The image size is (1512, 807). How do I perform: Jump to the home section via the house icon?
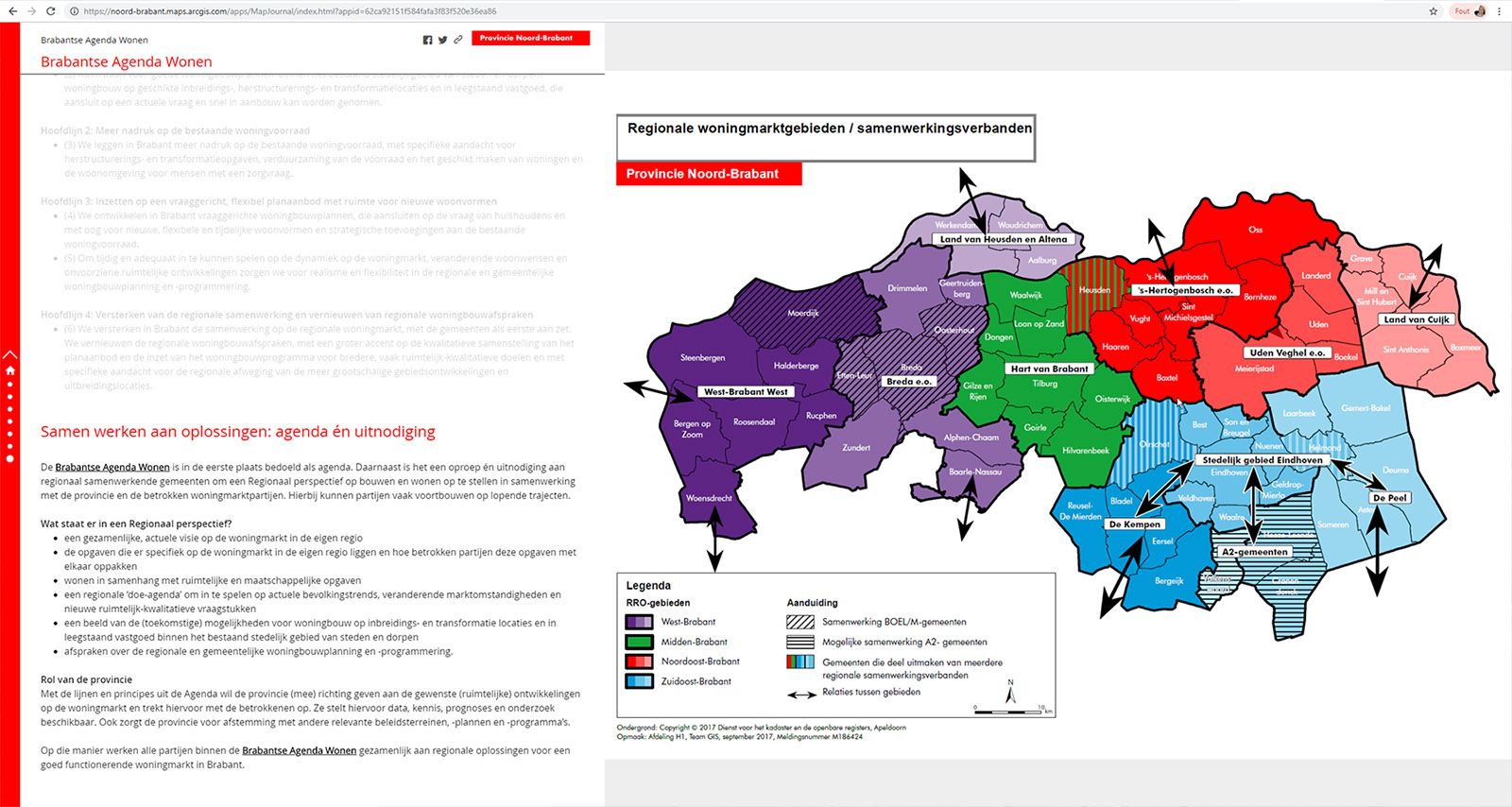(10, 370)
